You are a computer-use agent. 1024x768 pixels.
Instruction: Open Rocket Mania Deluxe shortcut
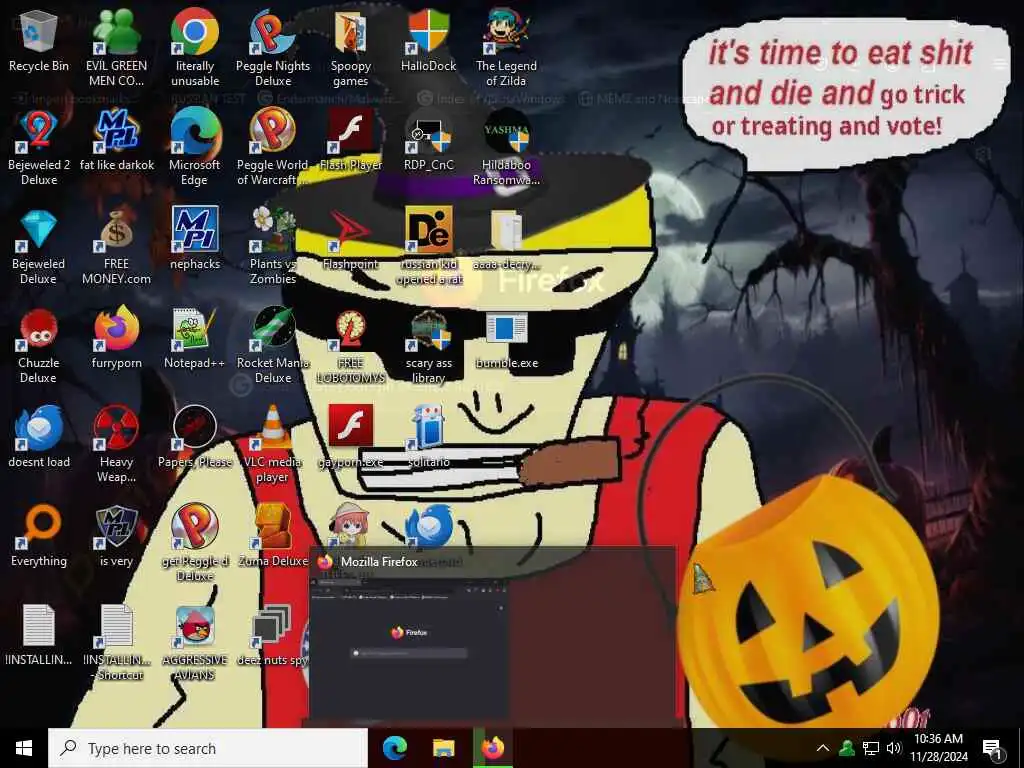(x=273, y=346)
